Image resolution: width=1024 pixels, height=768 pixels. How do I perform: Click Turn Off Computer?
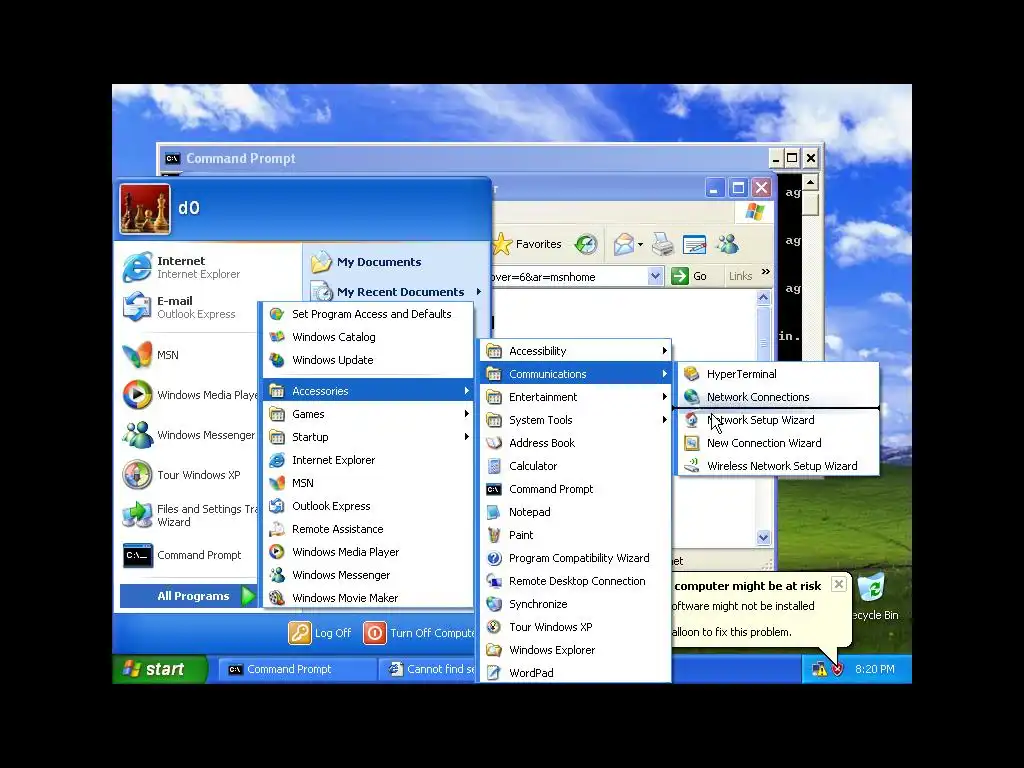(x=419, y=633)
